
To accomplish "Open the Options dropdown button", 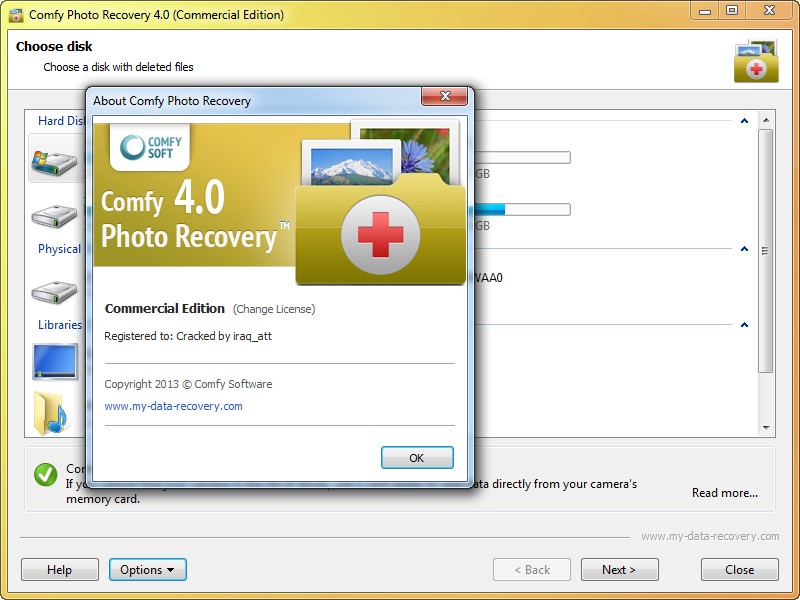I will pos(147,569).
